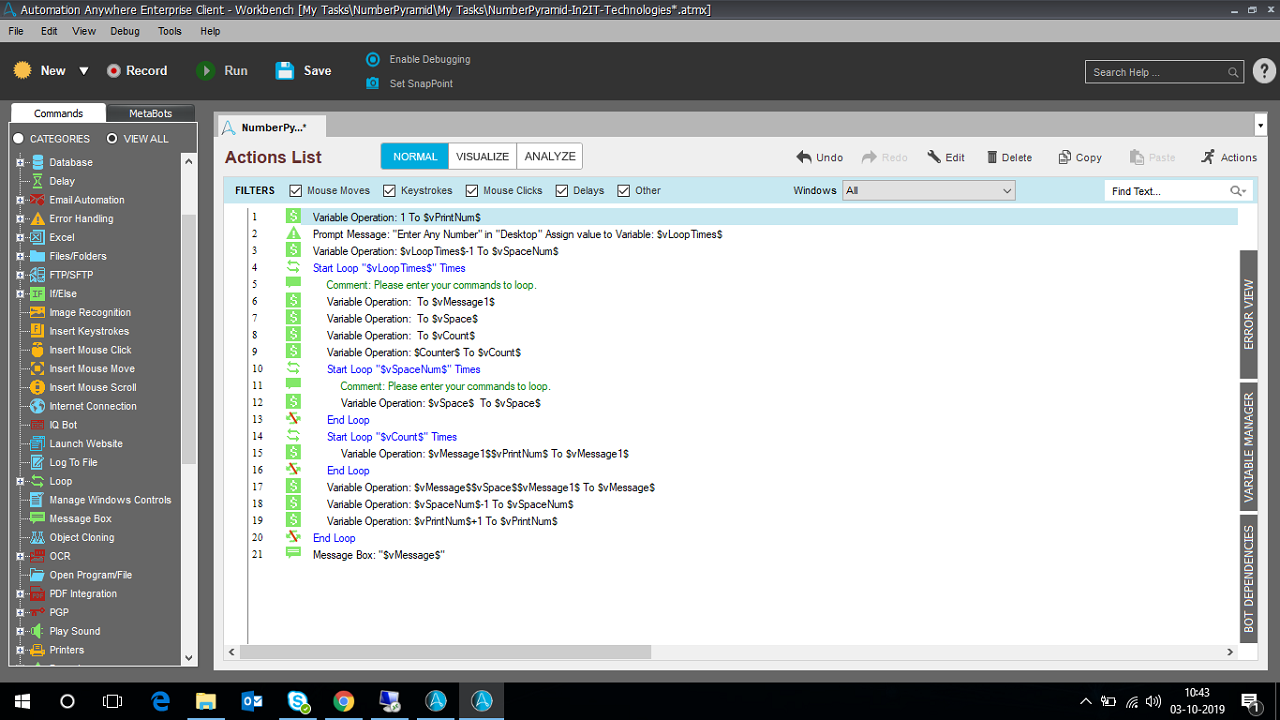Click the Insert Keystrokes icon
1280x720 pixels.
point(36,331)
